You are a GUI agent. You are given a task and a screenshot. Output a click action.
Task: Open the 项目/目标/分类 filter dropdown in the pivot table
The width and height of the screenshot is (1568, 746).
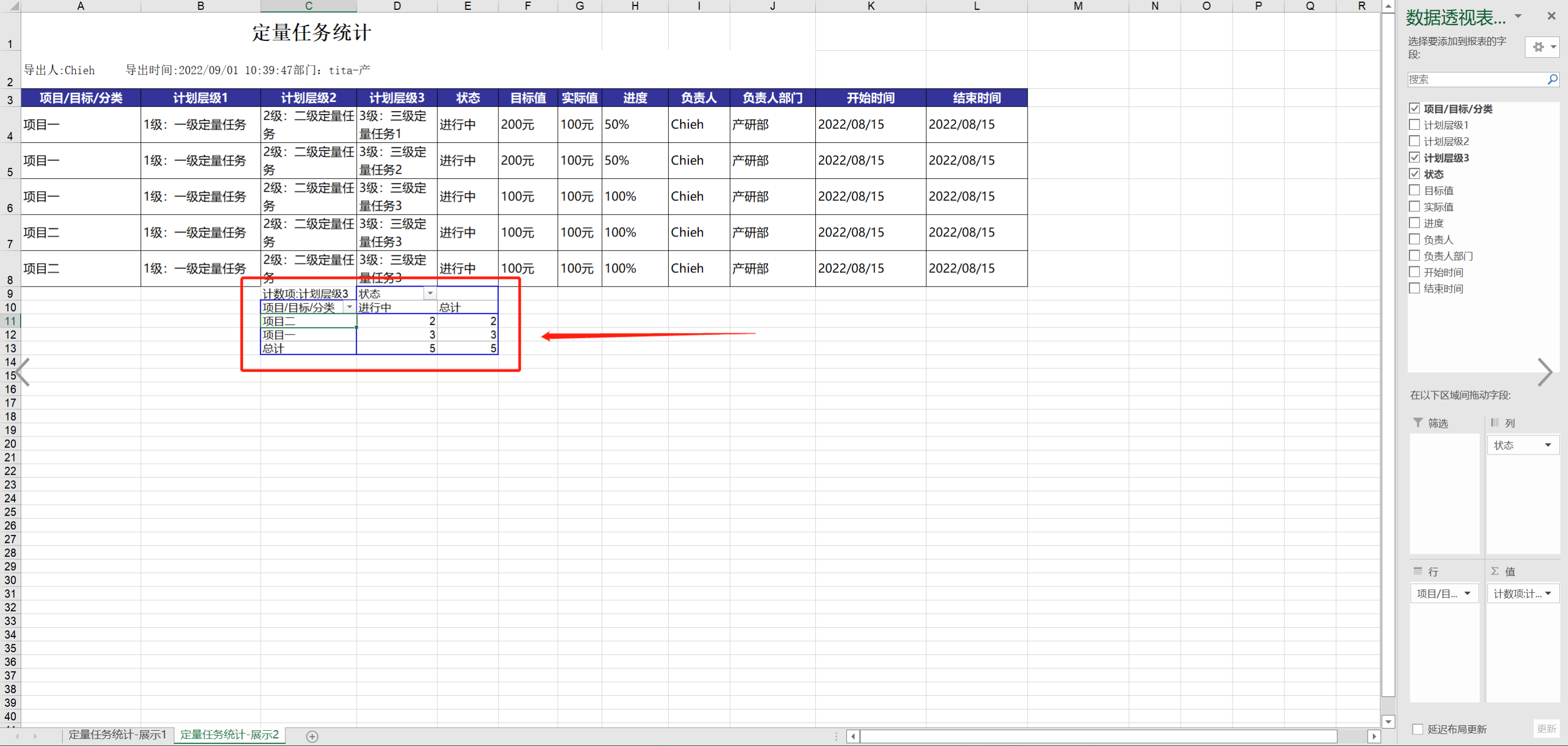(350, 307)
